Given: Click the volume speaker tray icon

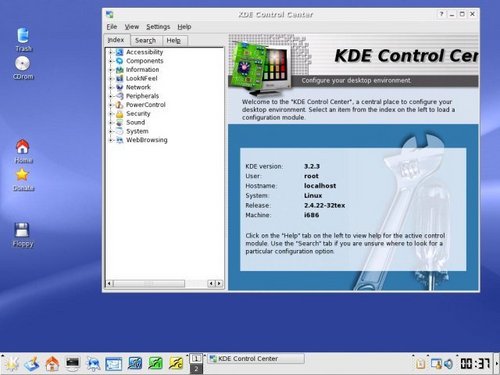Looking at the screenshot, I should coord(449,364).
